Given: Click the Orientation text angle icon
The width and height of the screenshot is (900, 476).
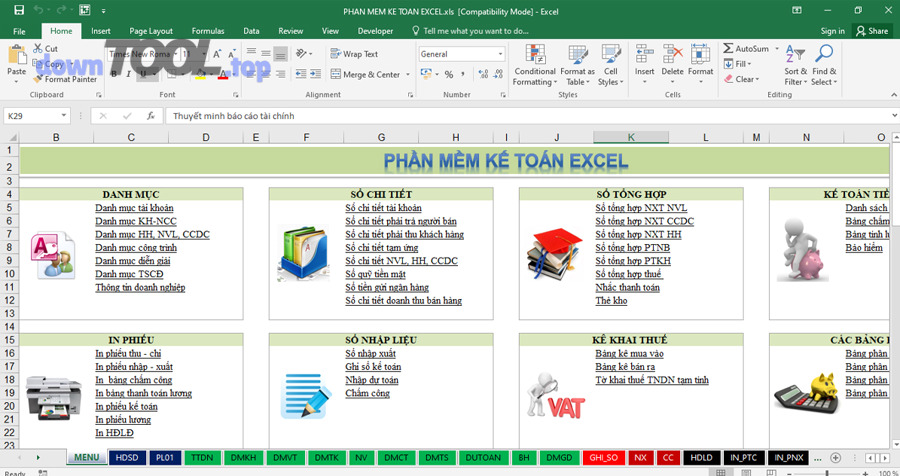Looking at the screenshot, I should click(x=301, y=53).
